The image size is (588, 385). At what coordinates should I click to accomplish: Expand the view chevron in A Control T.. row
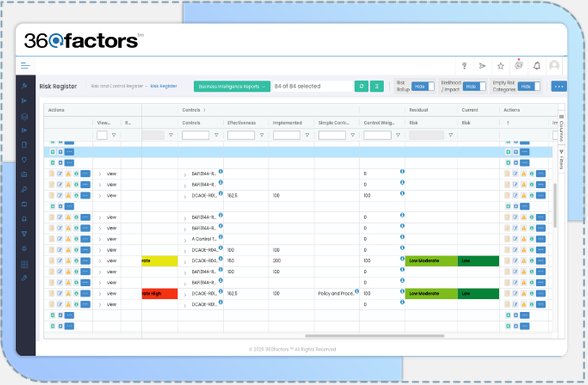tap(100, 239)
